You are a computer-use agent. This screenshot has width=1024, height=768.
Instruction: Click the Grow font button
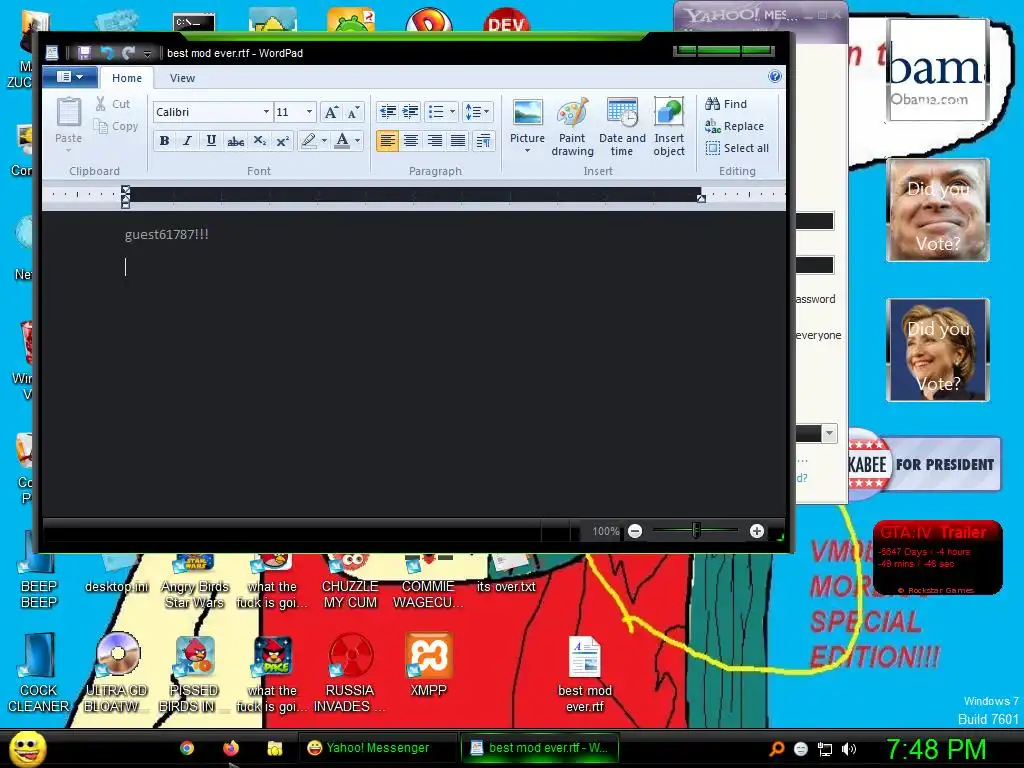(x=331, y=112)
